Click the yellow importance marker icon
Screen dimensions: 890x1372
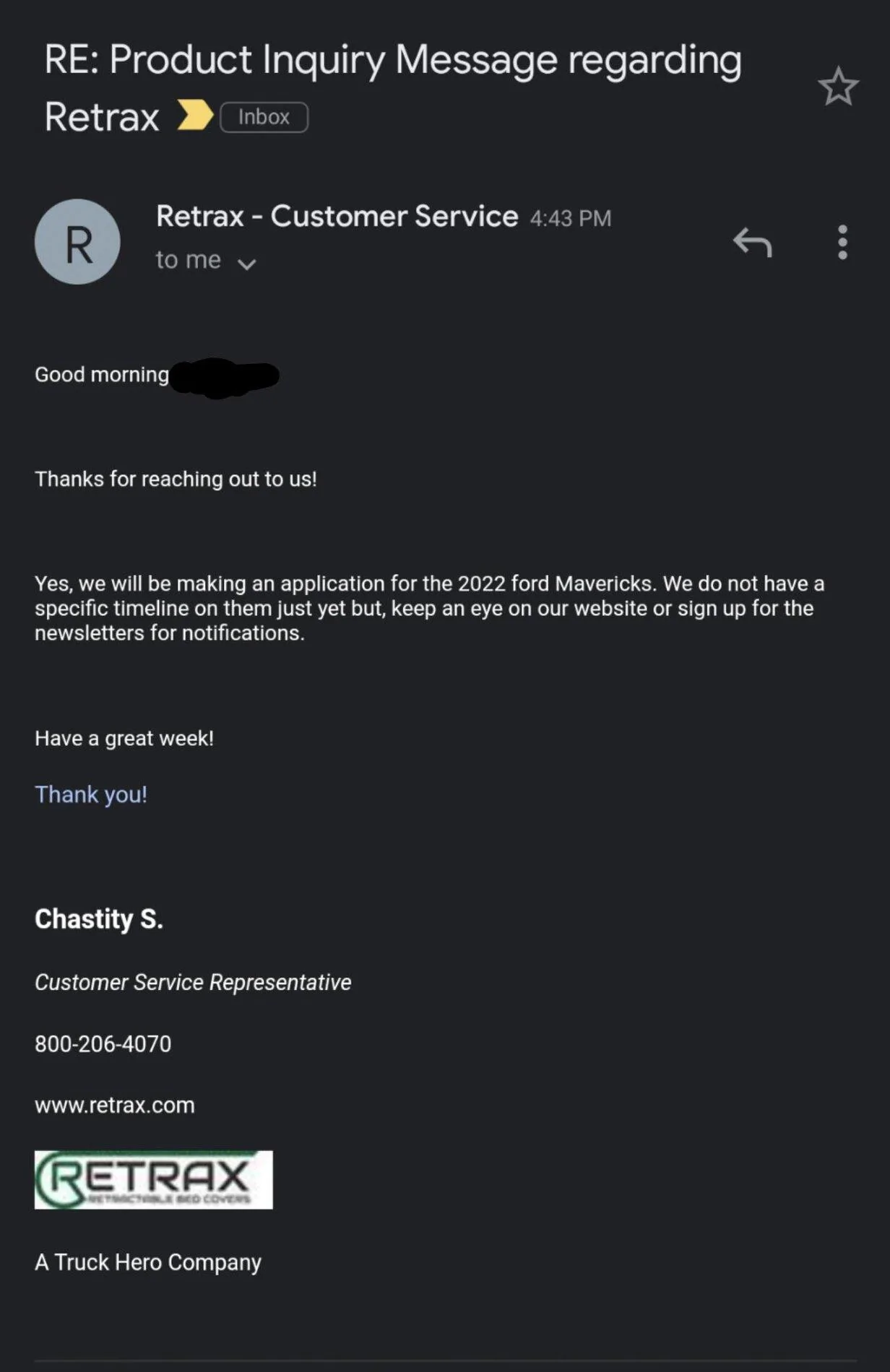(x=195, y=116)
